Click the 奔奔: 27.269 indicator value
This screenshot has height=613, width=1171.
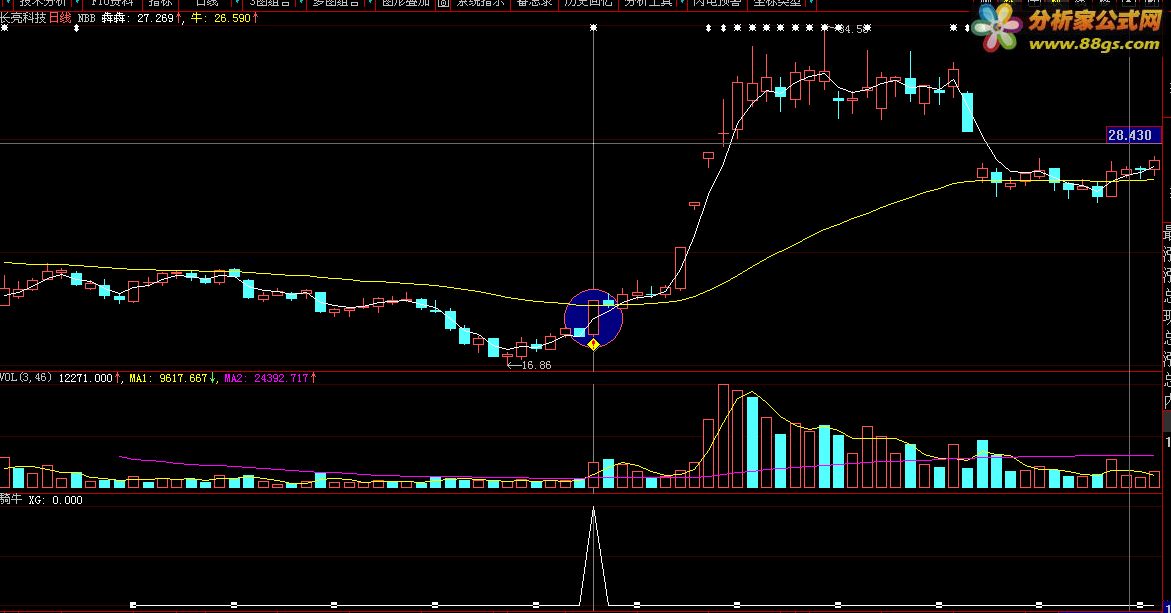[140, 18]
